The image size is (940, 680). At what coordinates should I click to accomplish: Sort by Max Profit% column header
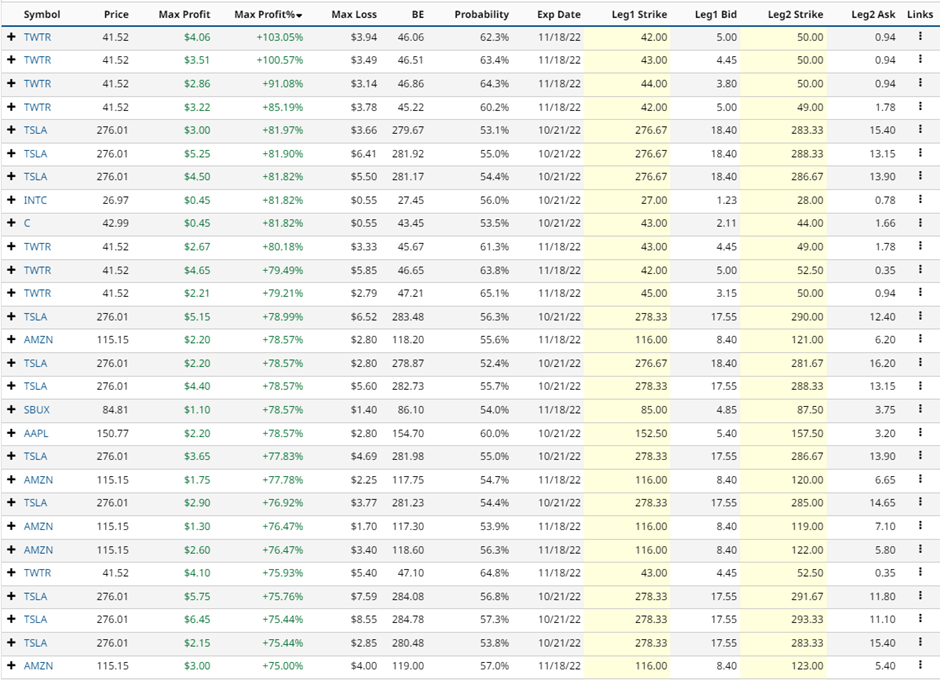point(268,14)
